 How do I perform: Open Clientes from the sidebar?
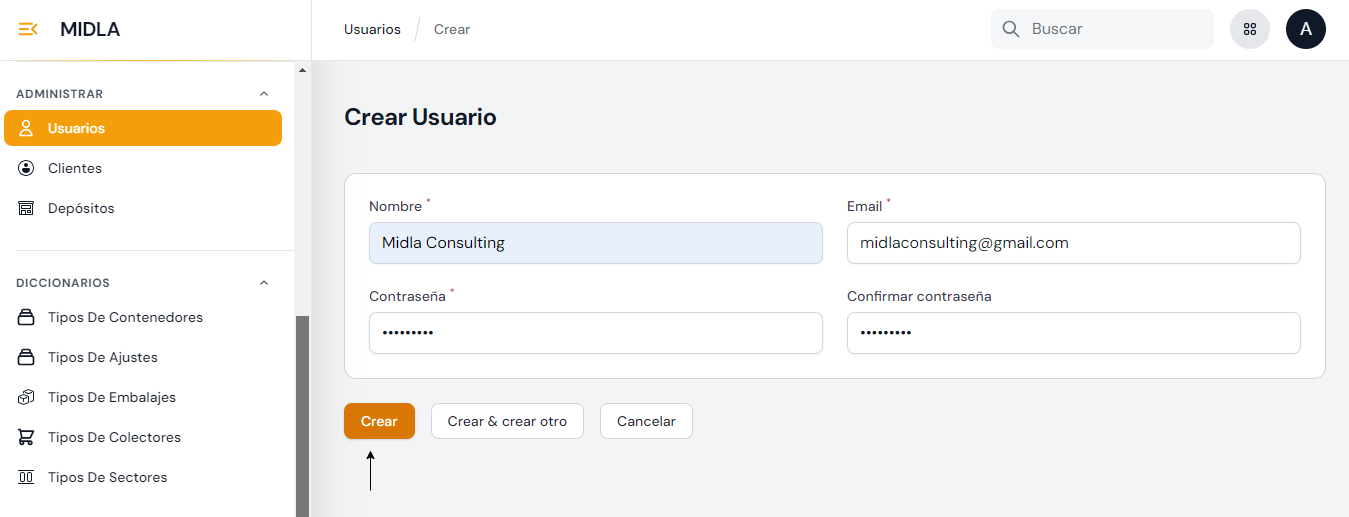click(x=75, y=168)
